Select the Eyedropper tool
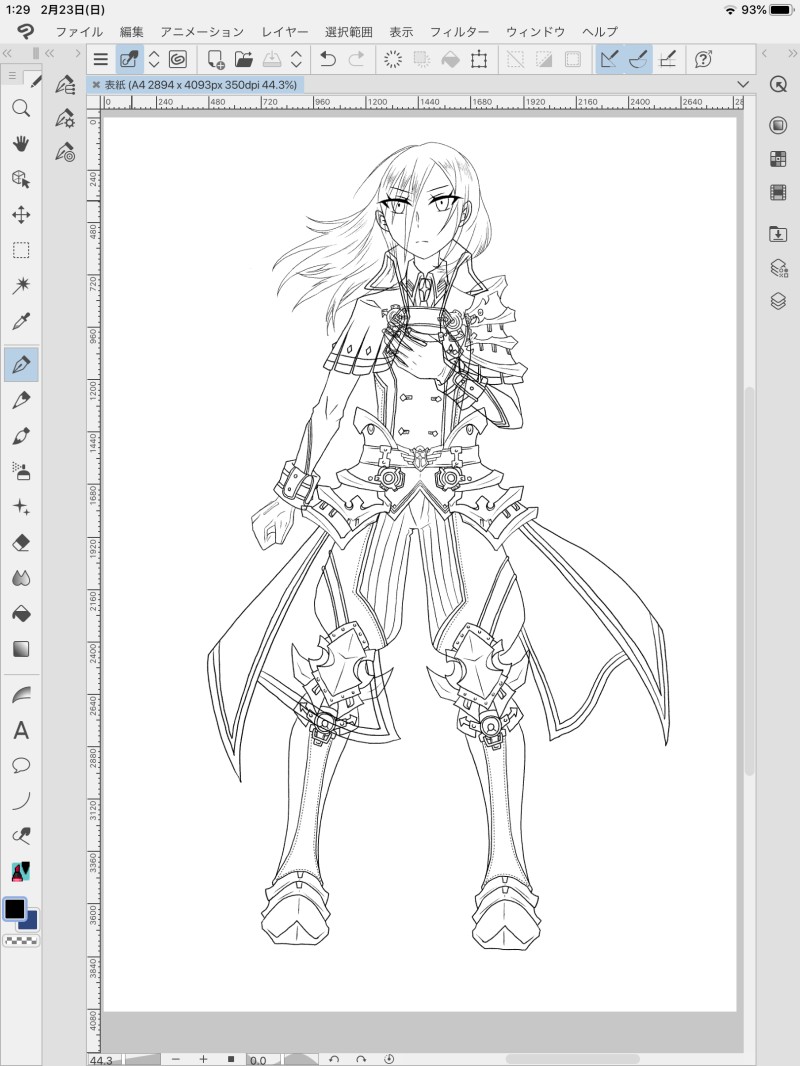Image resolution: width=800 pixels, height=1066 pixels. coord(21,321)
